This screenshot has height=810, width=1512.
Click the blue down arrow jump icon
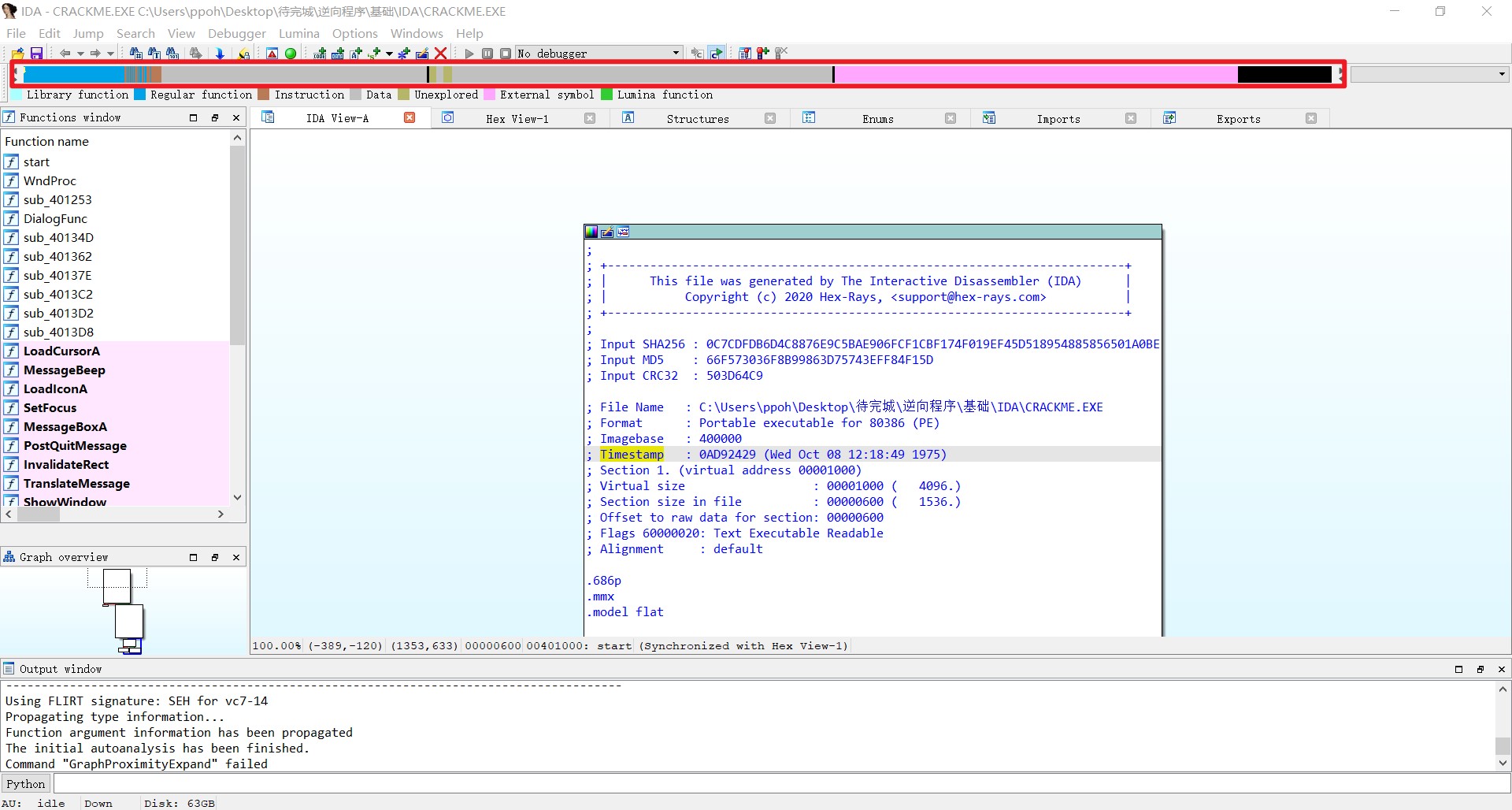click(x=220, y=54)
